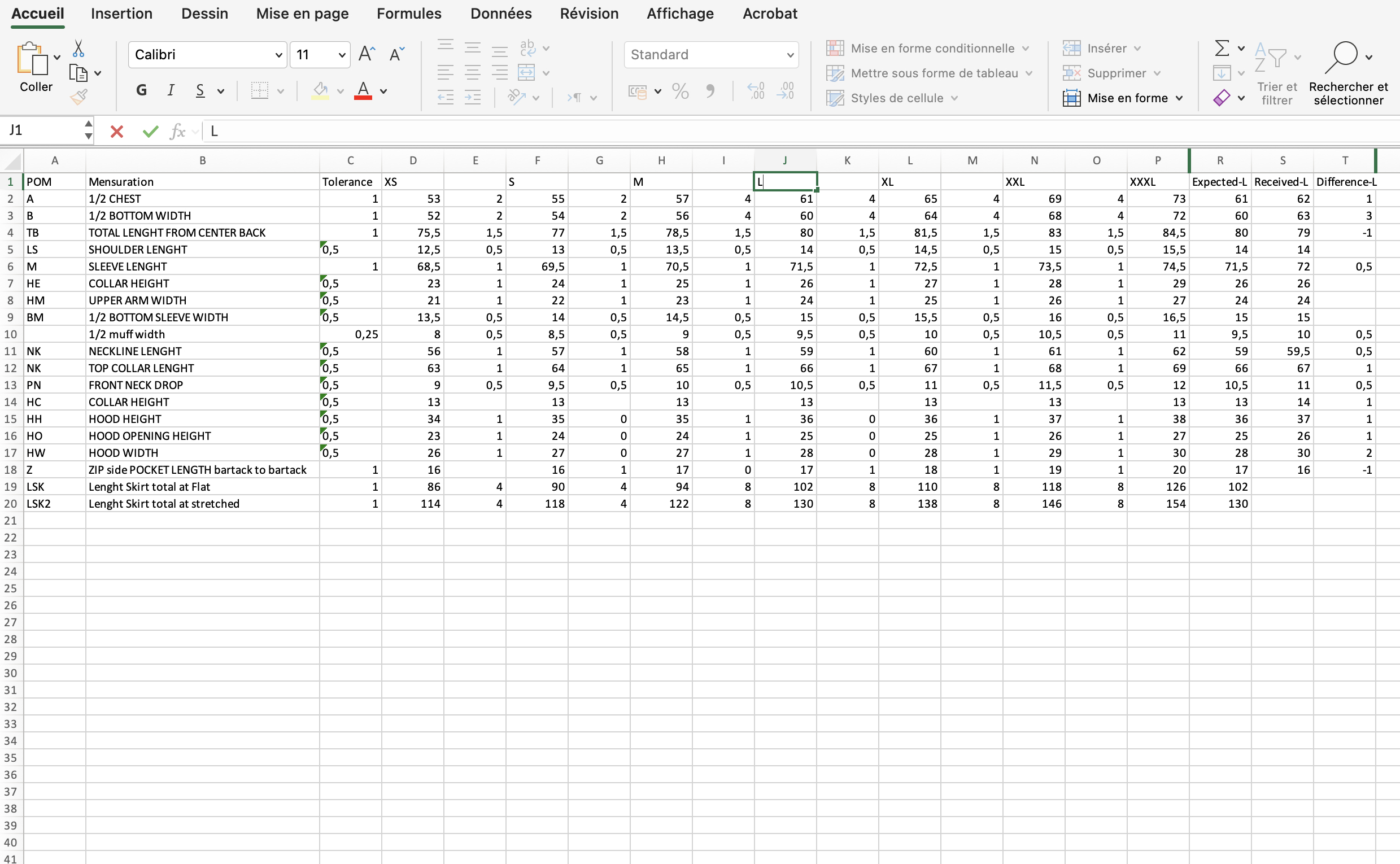This screenshot has width=1400, height=864.
Task: Increase indent icon
Action: click(473, 97)
